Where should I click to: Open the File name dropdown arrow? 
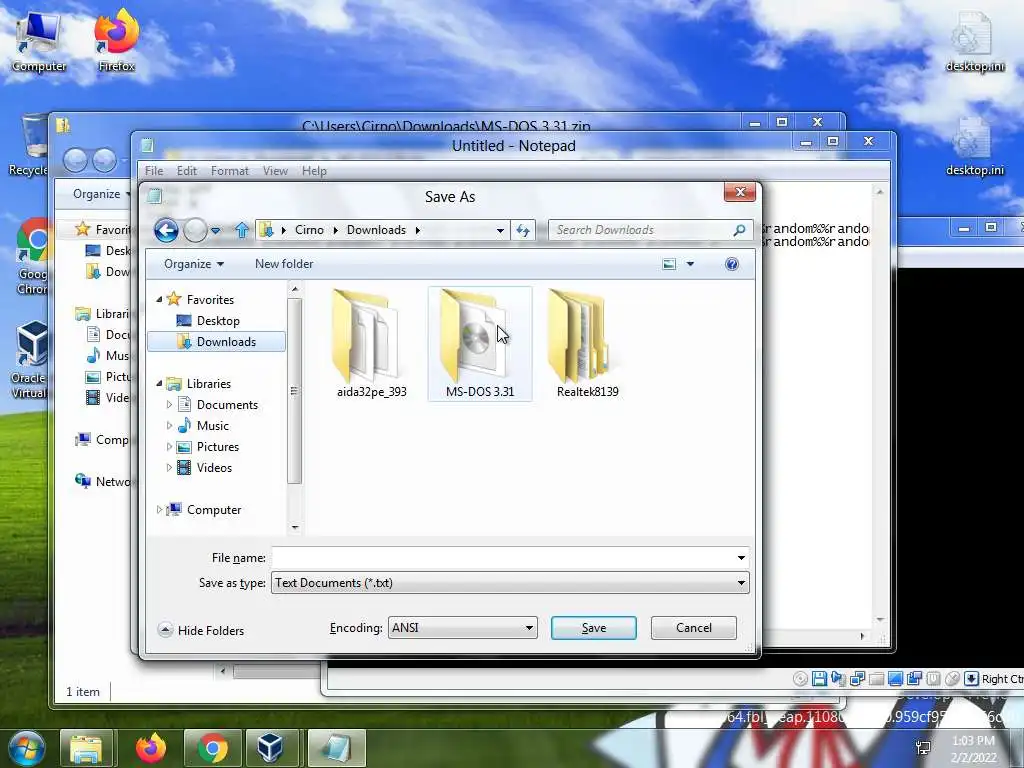pyautogui.click(x=741, y=558)
